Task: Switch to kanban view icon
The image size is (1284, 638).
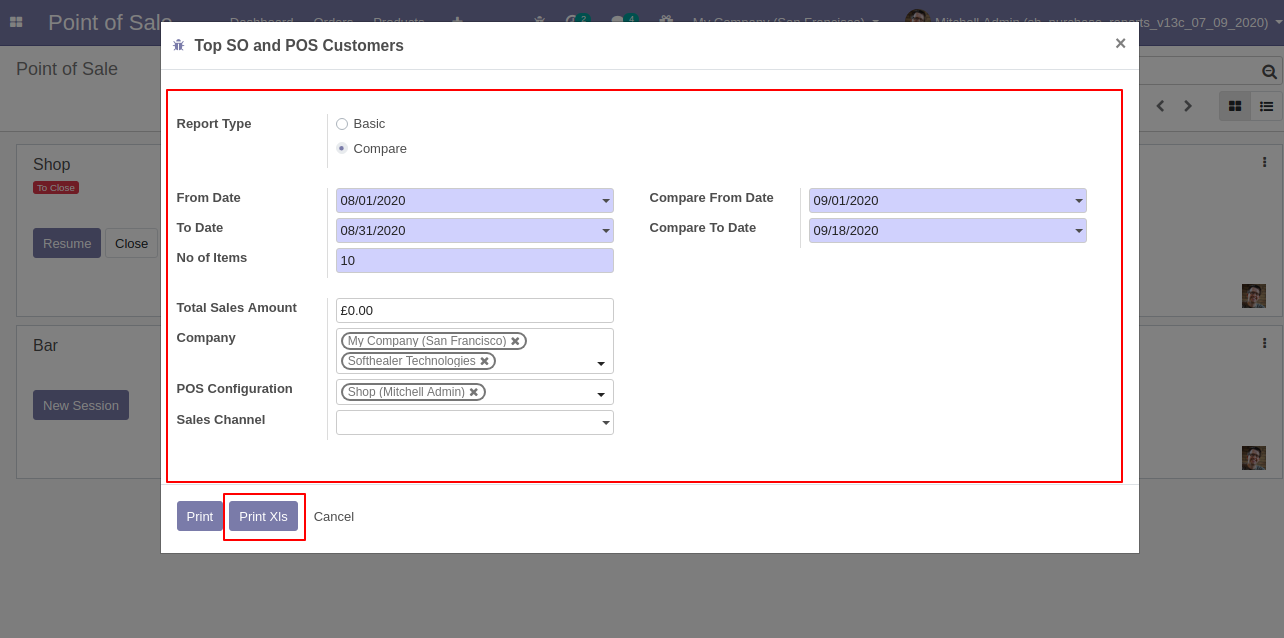Action: 1235,106
